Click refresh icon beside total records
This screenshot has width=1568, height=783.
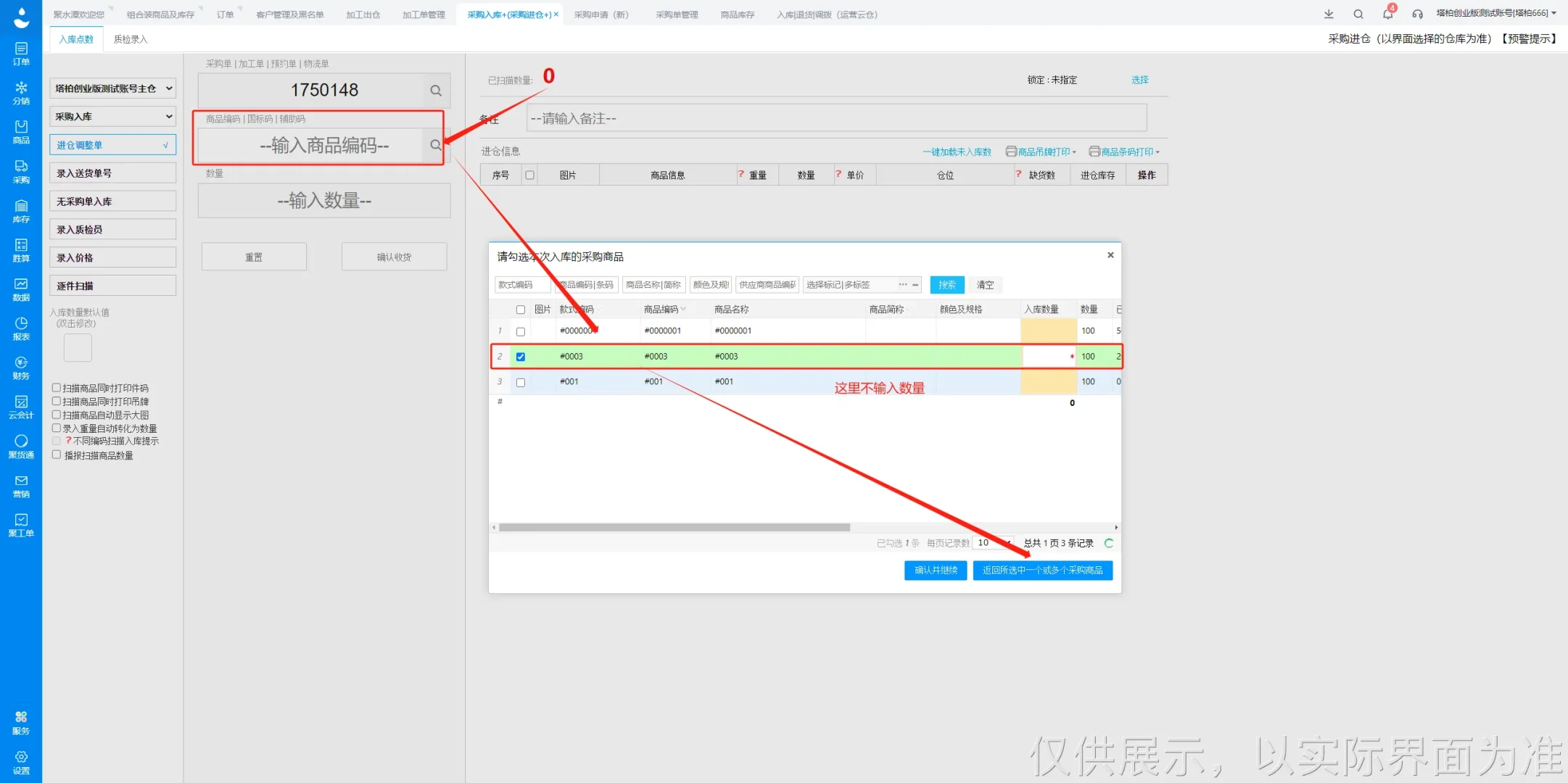(x=1108, y=543)
